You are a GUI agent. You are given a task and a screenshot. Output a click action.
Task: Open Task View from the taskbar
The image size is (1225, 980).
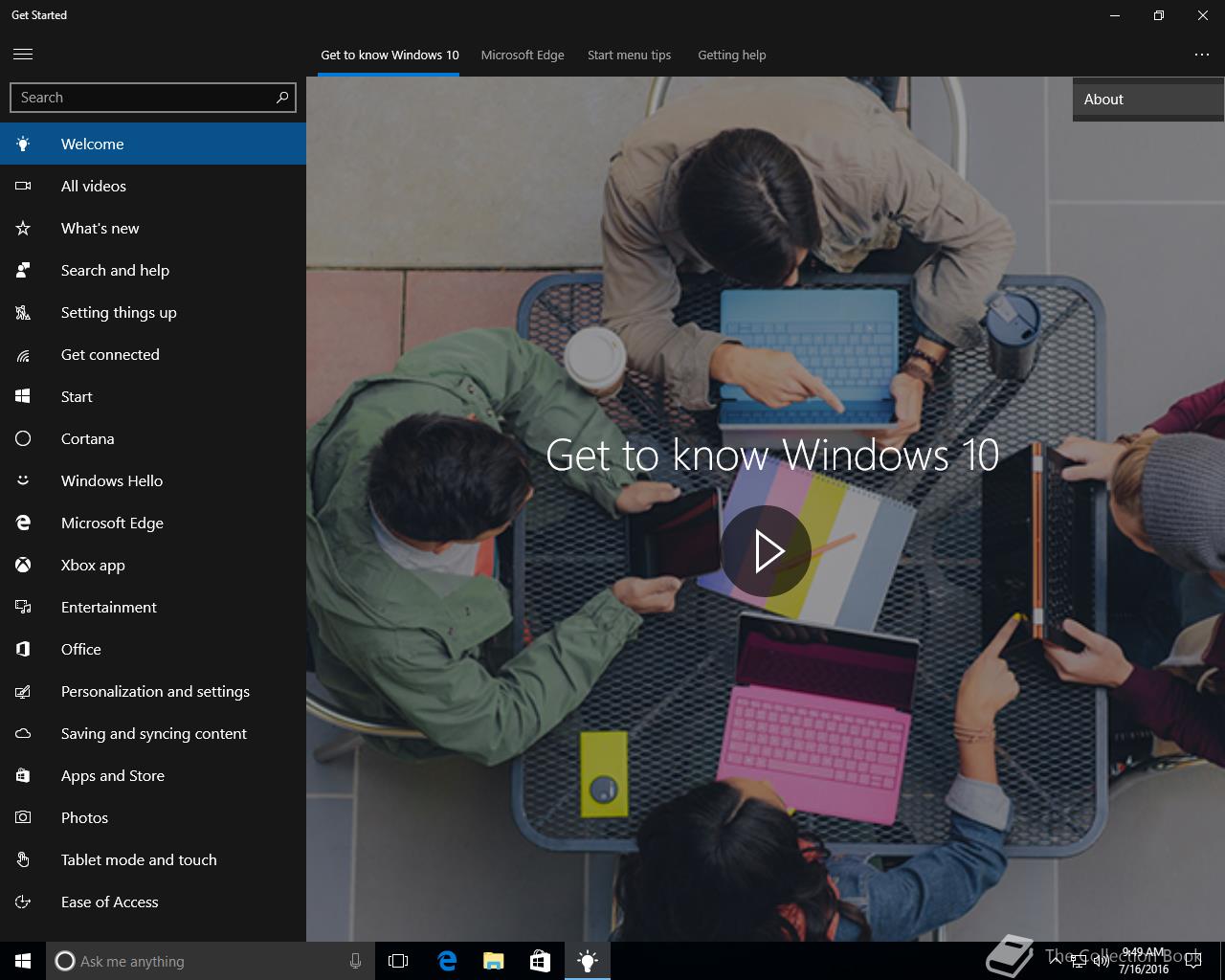coord(398,961)
